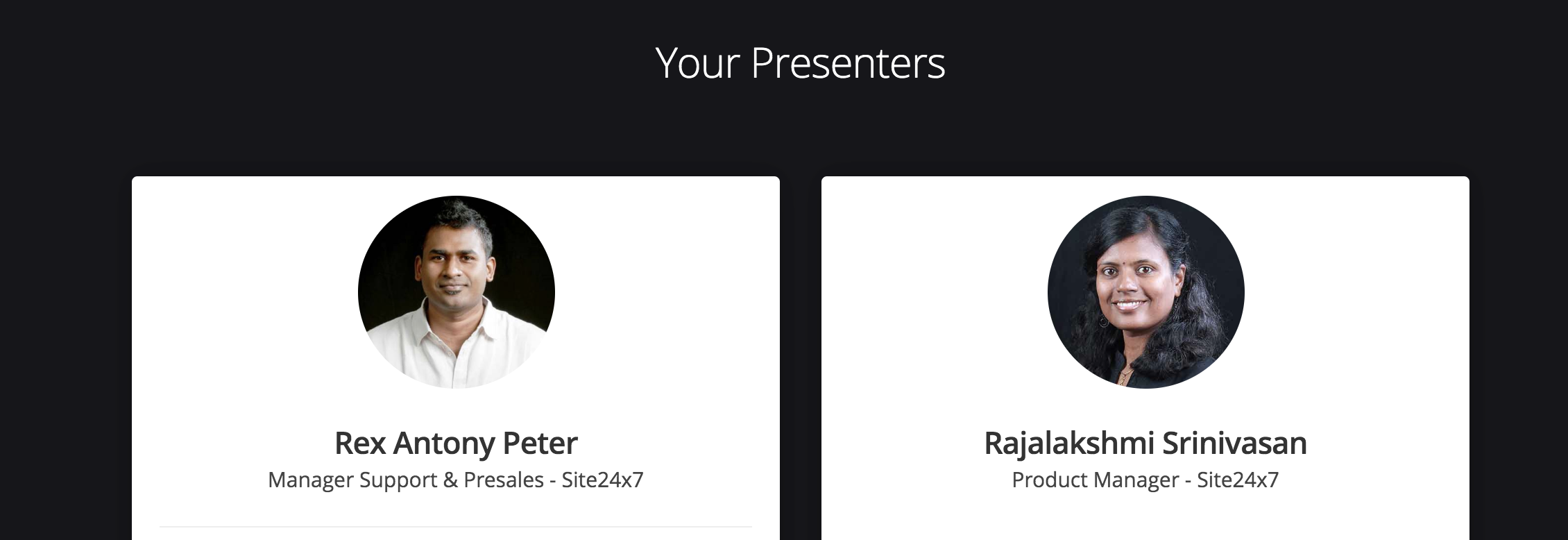
Task: Click the first name "Rajalakshmi"
Action: 1069,443
